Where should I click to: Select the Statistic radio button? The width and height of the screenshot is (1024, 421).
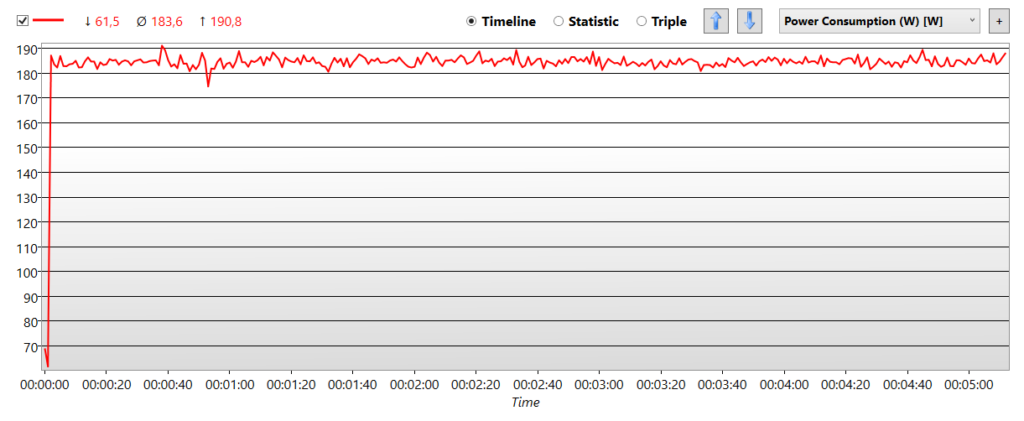click(x=586, y=21)
